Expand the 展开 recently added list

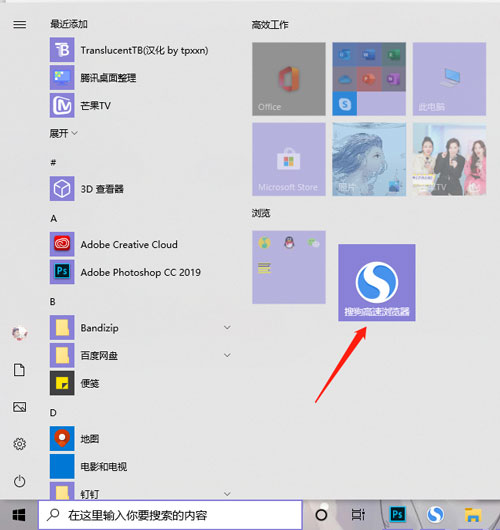coord(63,133)
